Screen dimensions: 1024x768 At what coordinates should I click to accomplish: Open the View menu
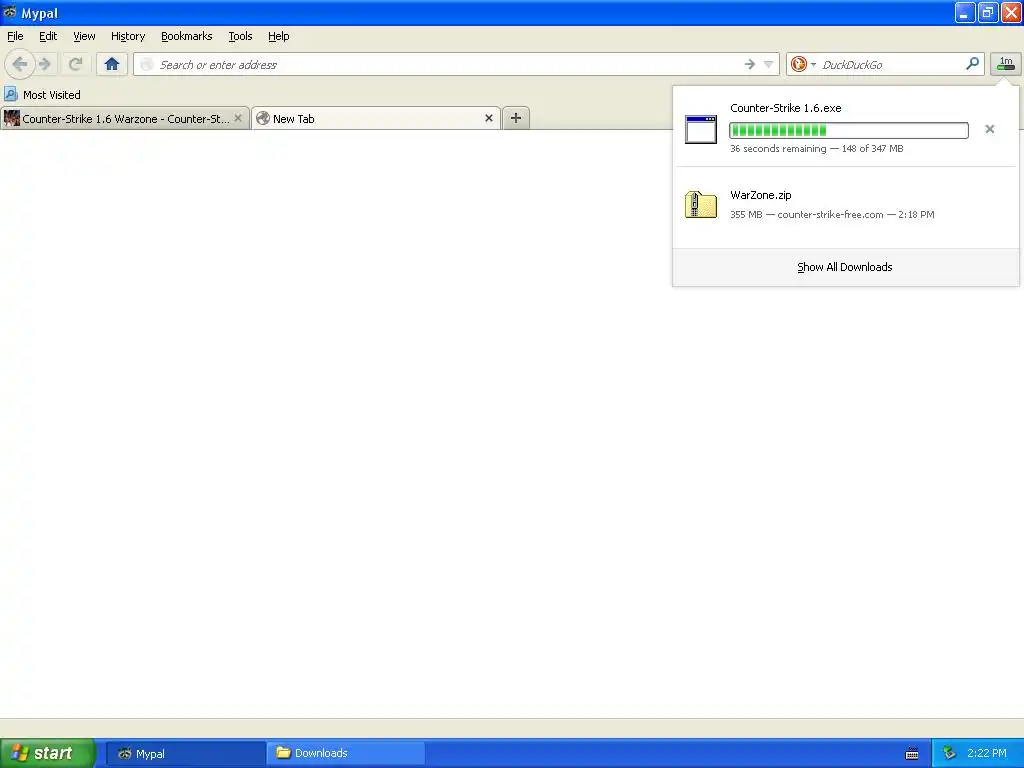click(84, 36)
